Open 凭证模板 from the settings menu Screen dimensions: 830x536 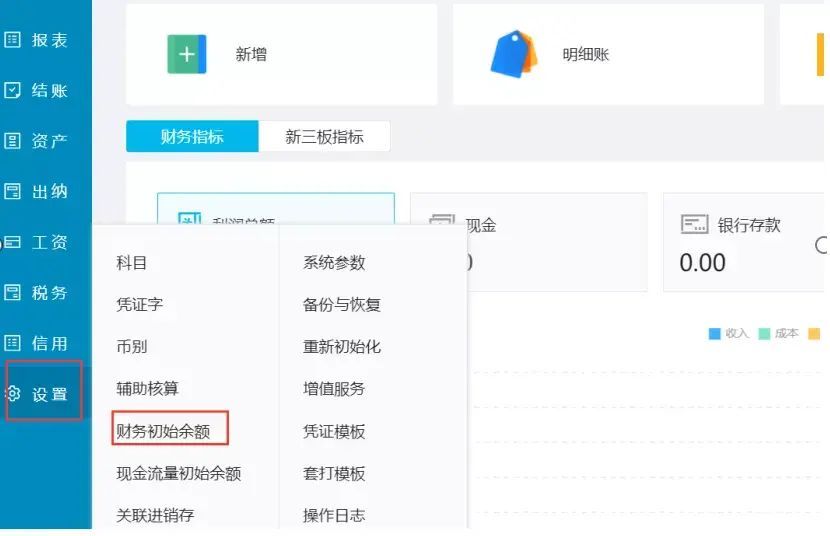(334, 431)
